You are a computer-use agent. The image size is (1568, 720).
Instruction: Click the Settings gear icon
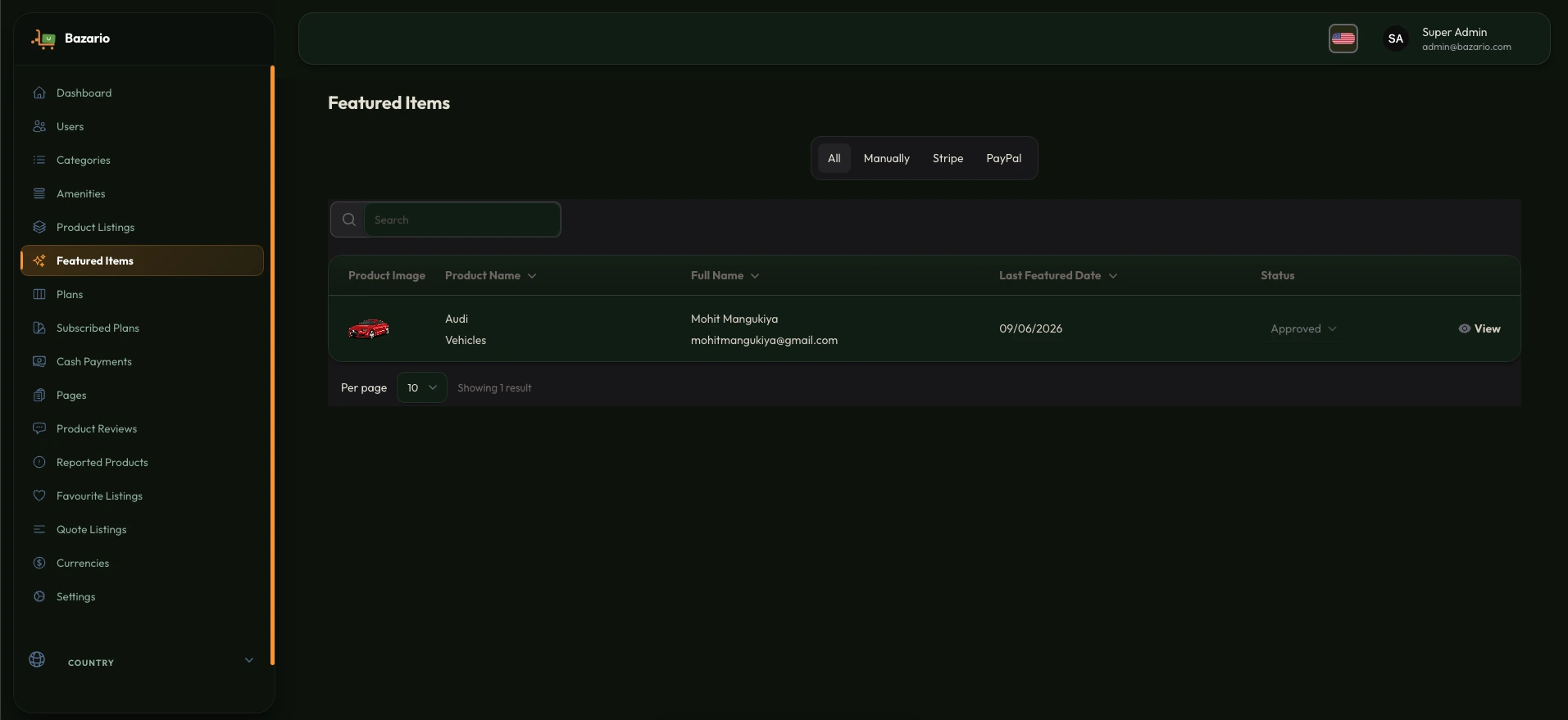click(x=39, y=596)
